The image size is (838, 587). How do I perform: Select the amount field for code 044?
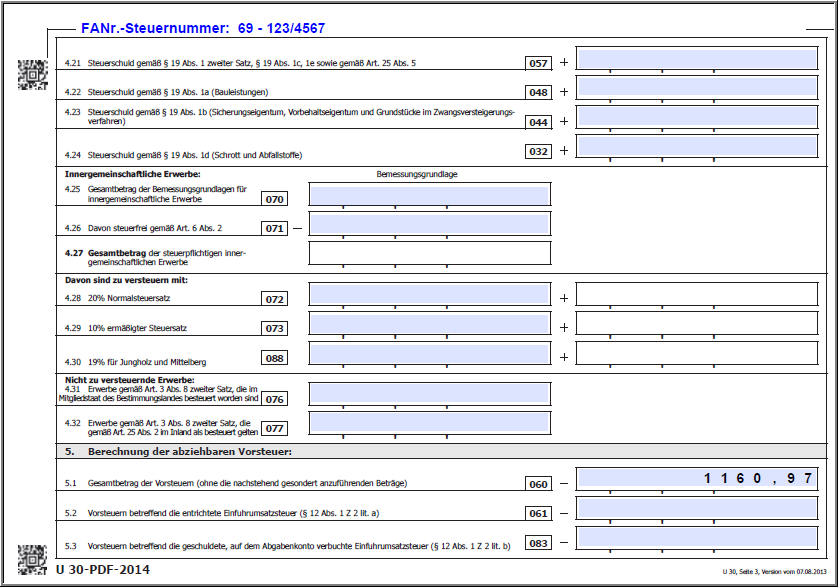(x=697, y=117)
